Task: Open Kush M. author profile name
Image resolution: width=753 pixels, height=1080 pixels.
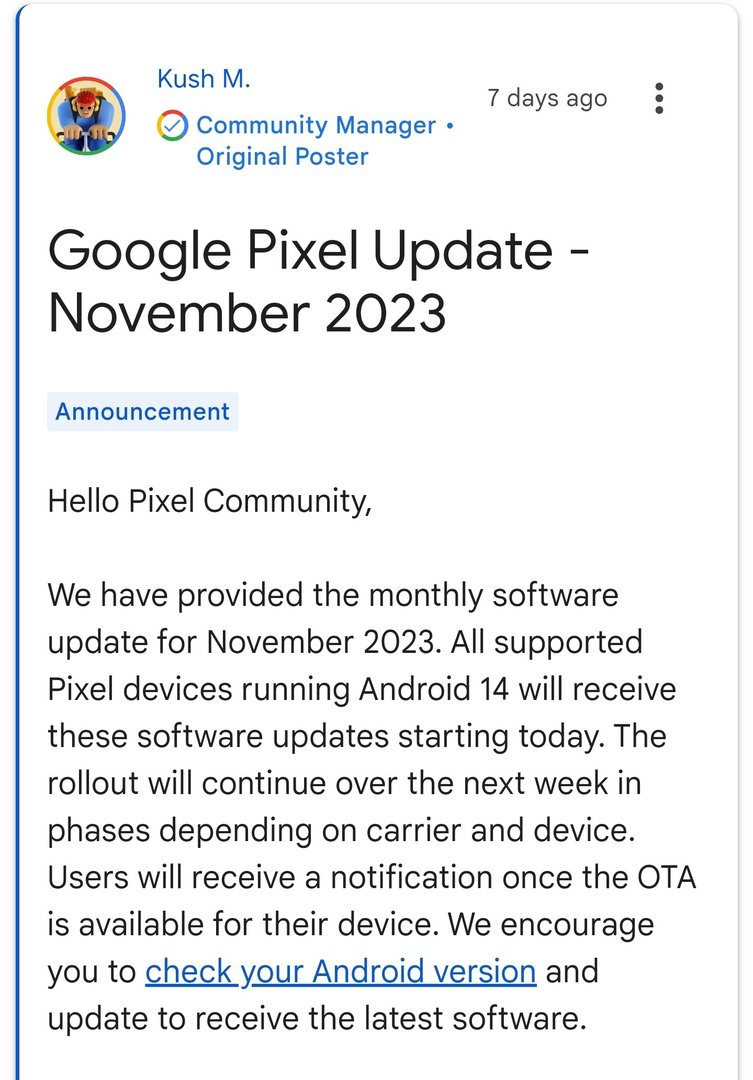Action: tap(204, 80)
